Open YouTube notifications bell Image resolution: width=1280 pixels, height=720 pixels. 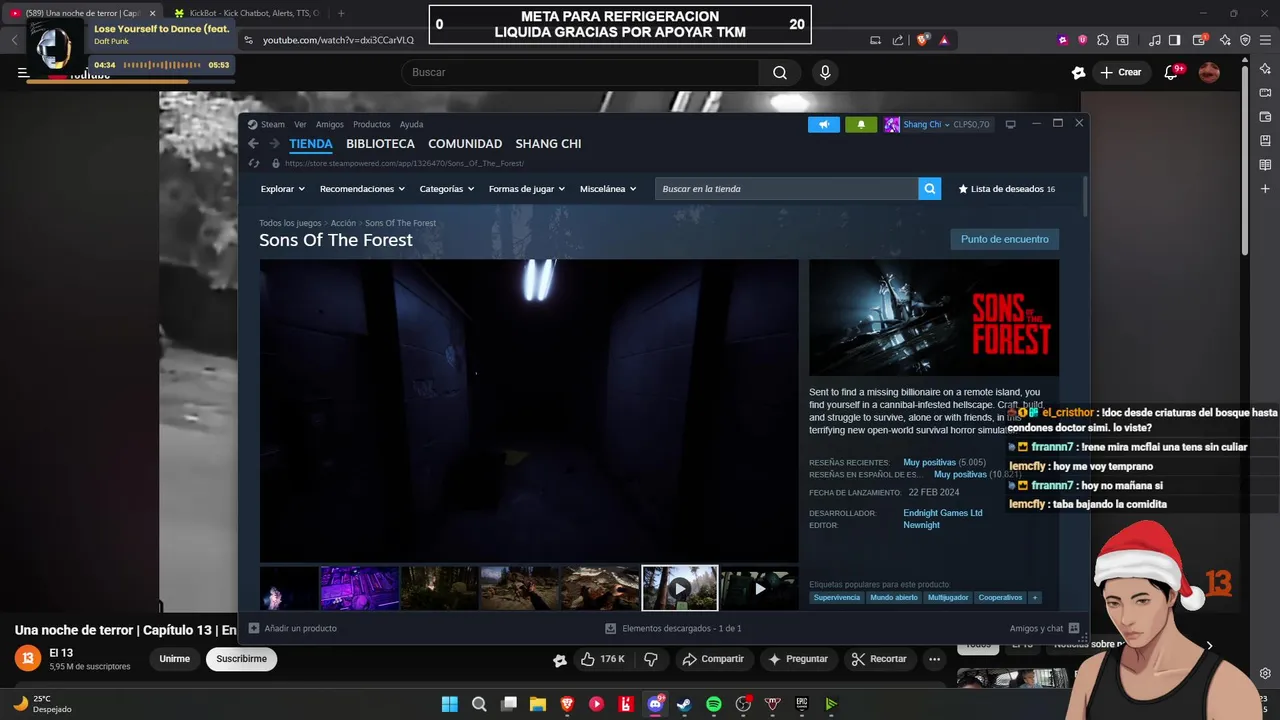pos(1171,72)
